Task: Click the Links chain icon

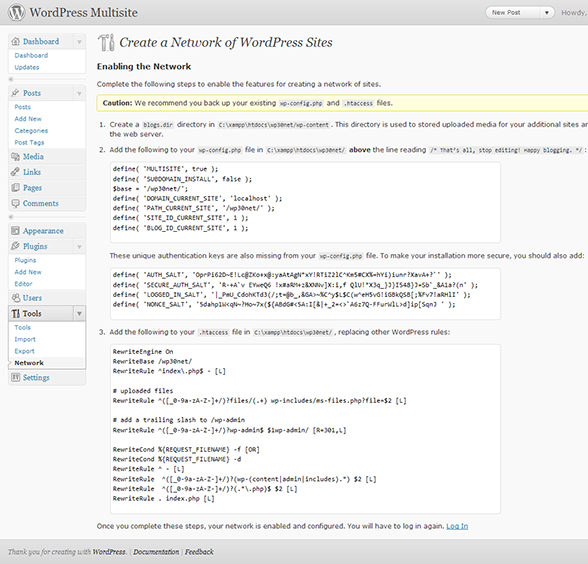Action: click(x=15, y=172)
